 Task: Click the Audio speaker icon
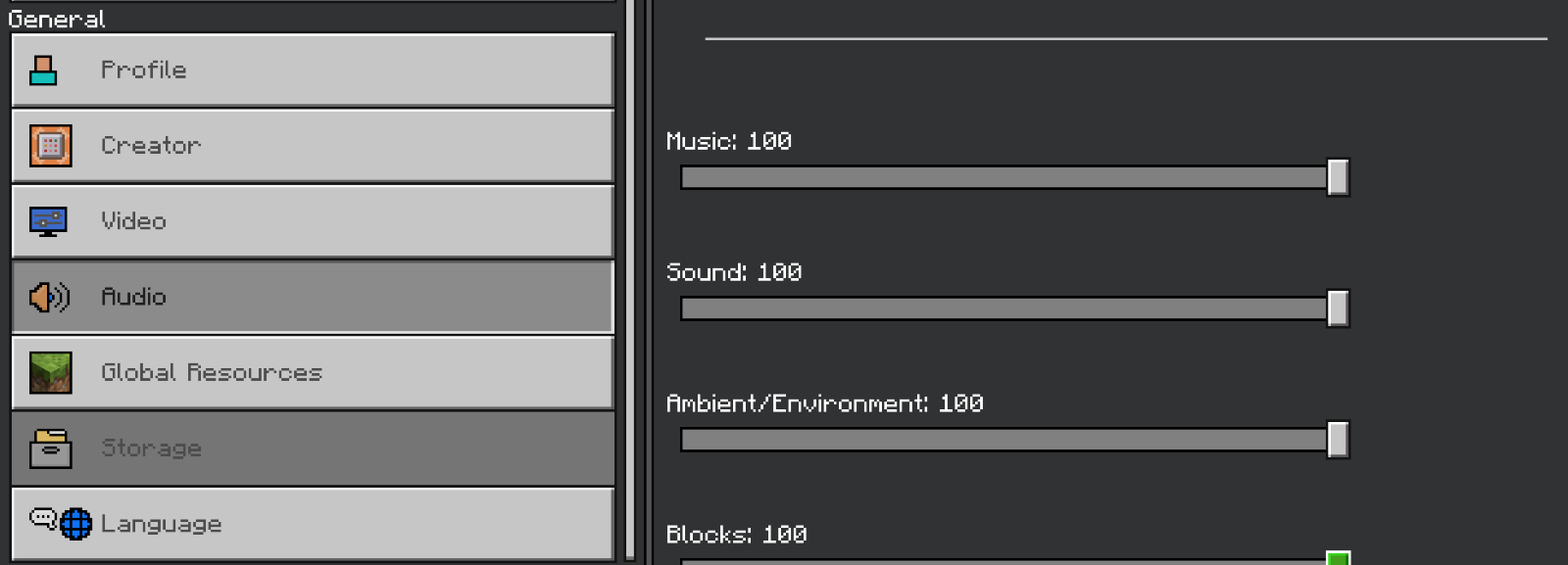point(49,297)
